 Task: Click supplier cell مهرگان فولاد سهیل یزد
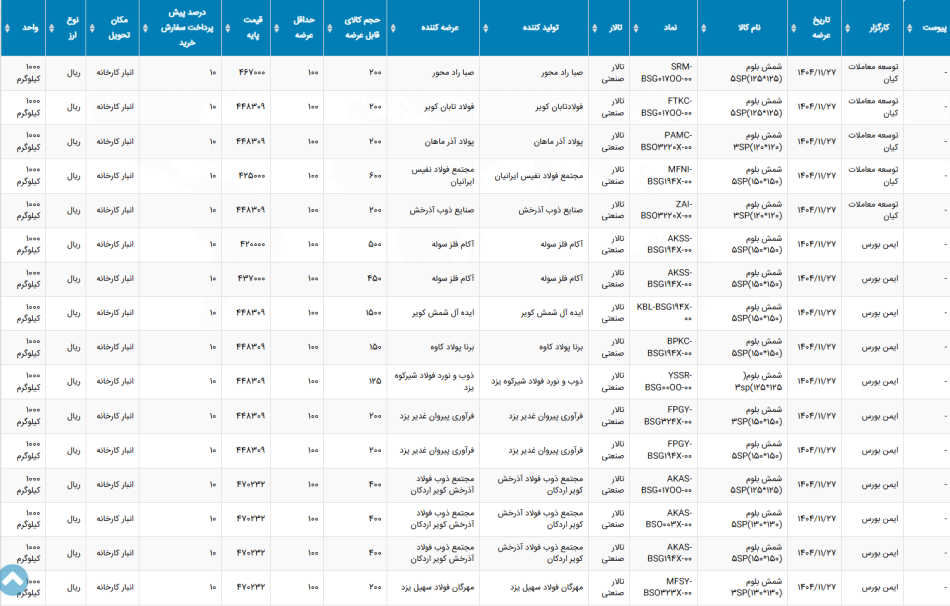tap(437, 587)
